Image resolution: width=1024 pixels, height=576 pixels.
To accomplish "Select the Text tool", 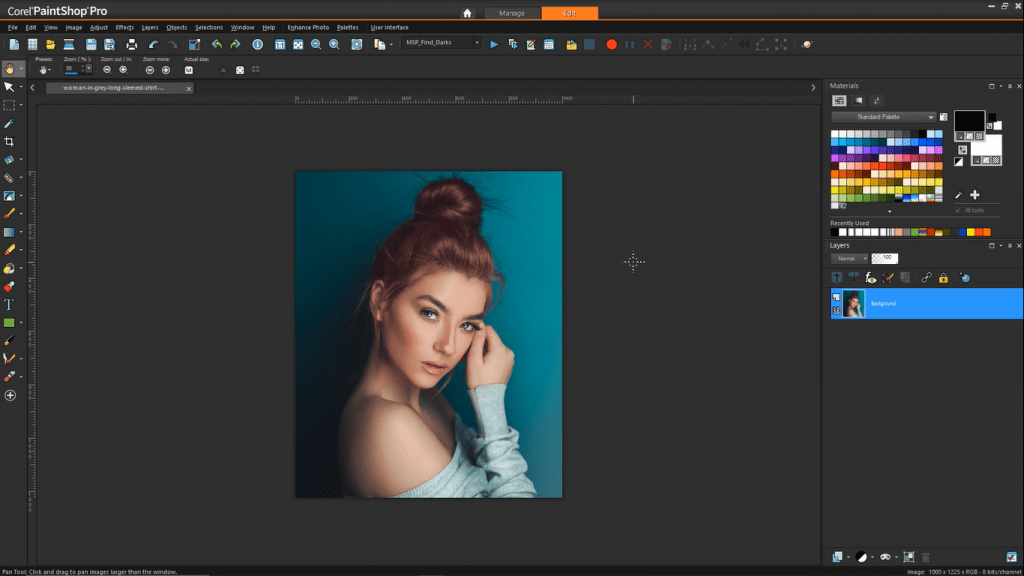I will click(x=10, y=303).
